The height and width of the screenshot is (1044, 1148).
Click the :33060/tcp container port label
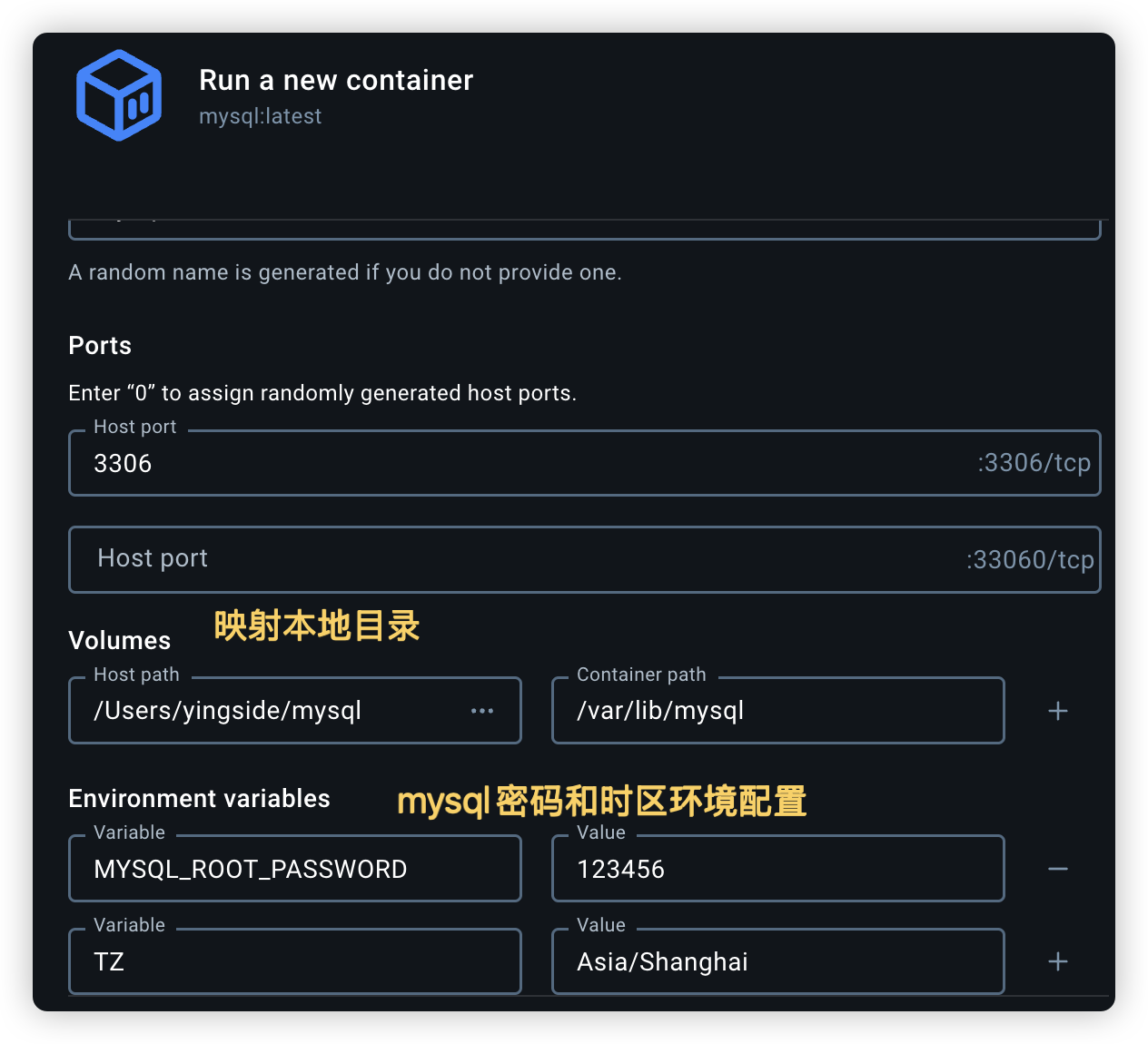click(x=1030, y=560)
